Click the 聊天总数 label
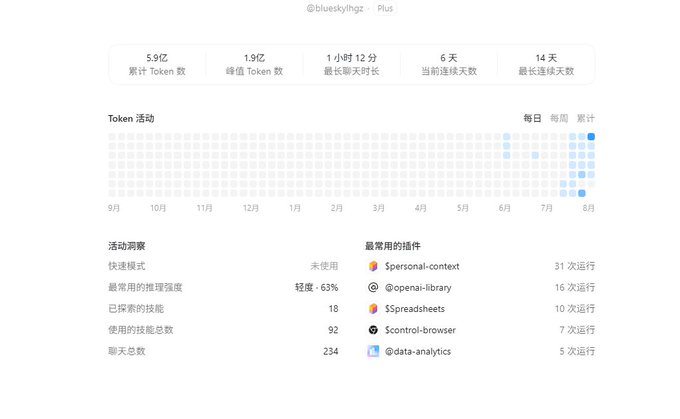This screenshot has height=419, width=680. click(x=127, y=351)
